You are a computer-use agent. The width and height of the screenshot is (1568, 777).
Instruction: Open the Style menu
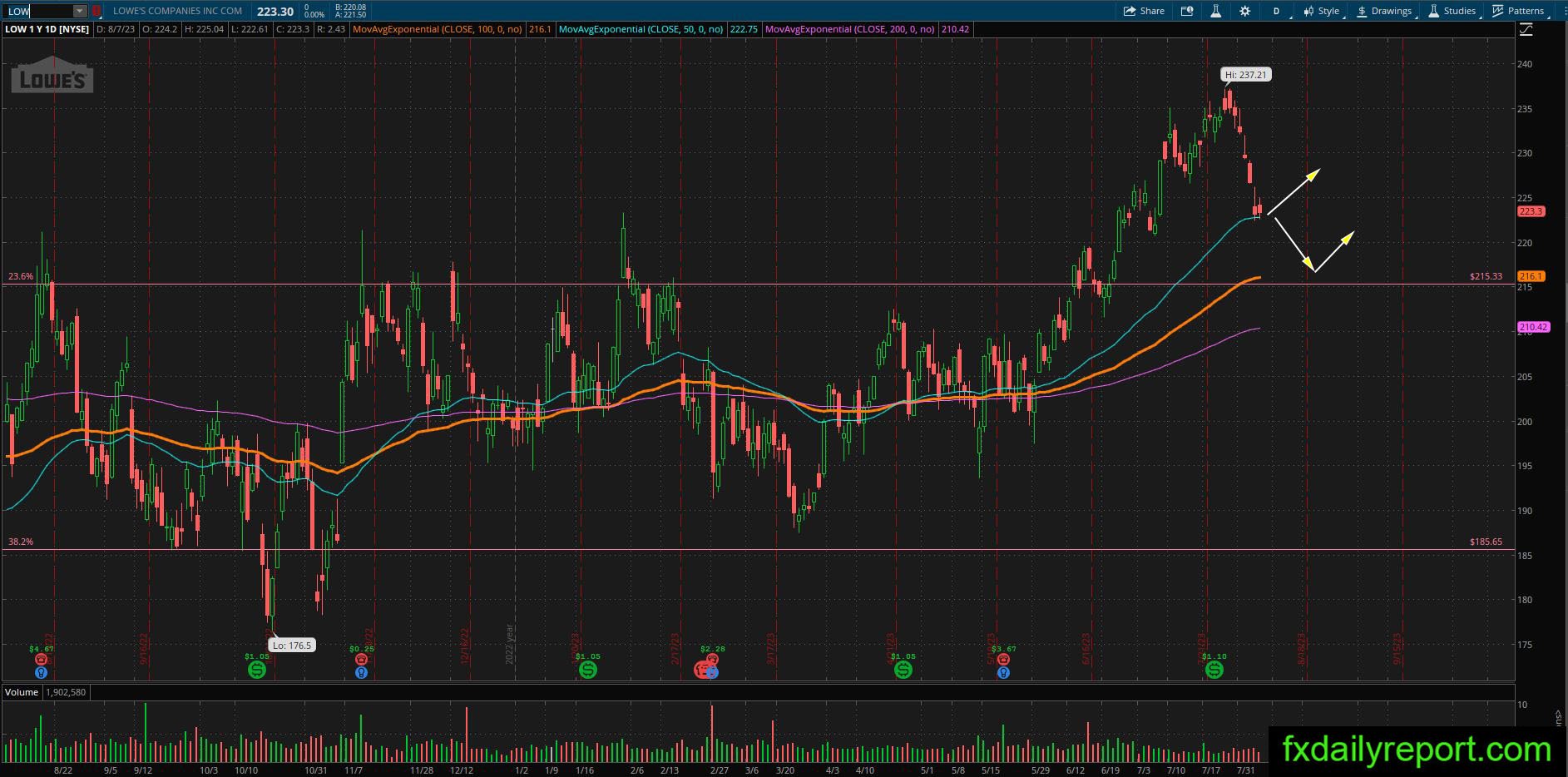pyautogui.click(x=1322, y=11)
